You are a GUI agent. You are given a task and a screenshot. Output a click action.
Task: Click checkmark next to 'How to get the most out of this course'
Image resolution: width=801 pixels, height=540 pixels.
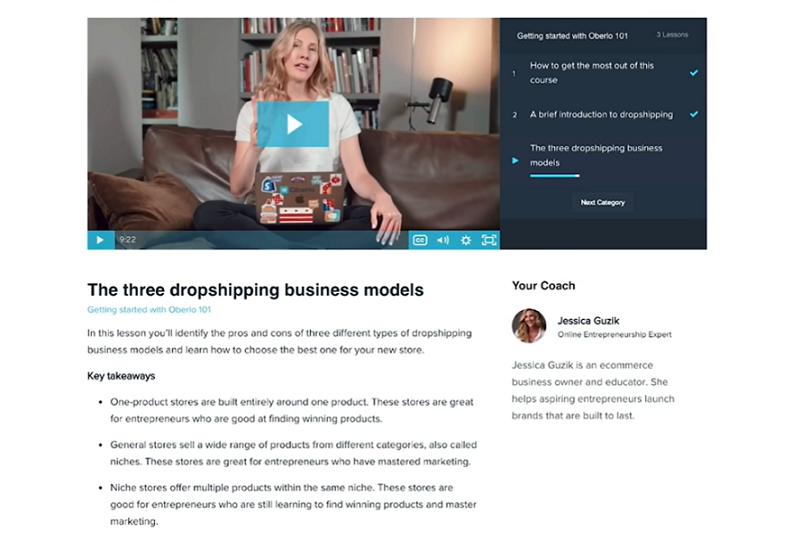point(694,73)
